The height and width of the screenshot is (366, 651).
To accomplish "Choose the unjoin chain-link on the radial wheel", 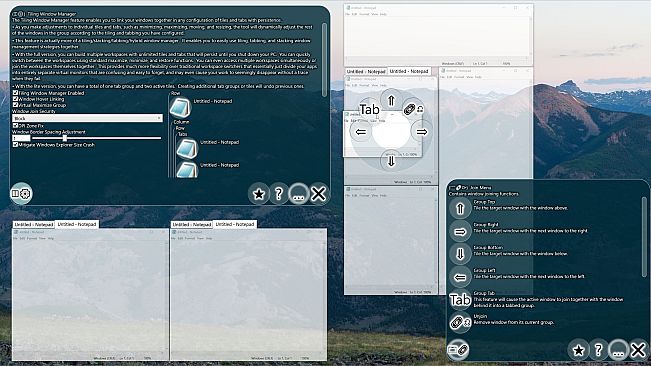I will point(414,109).
